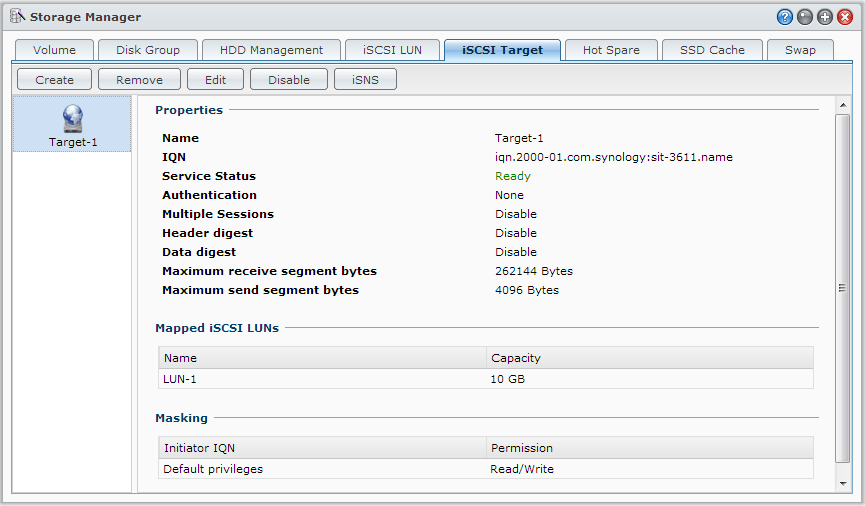Click the Target-1 name value in Properties
The image size is (865, 506).
coord(519,138)
